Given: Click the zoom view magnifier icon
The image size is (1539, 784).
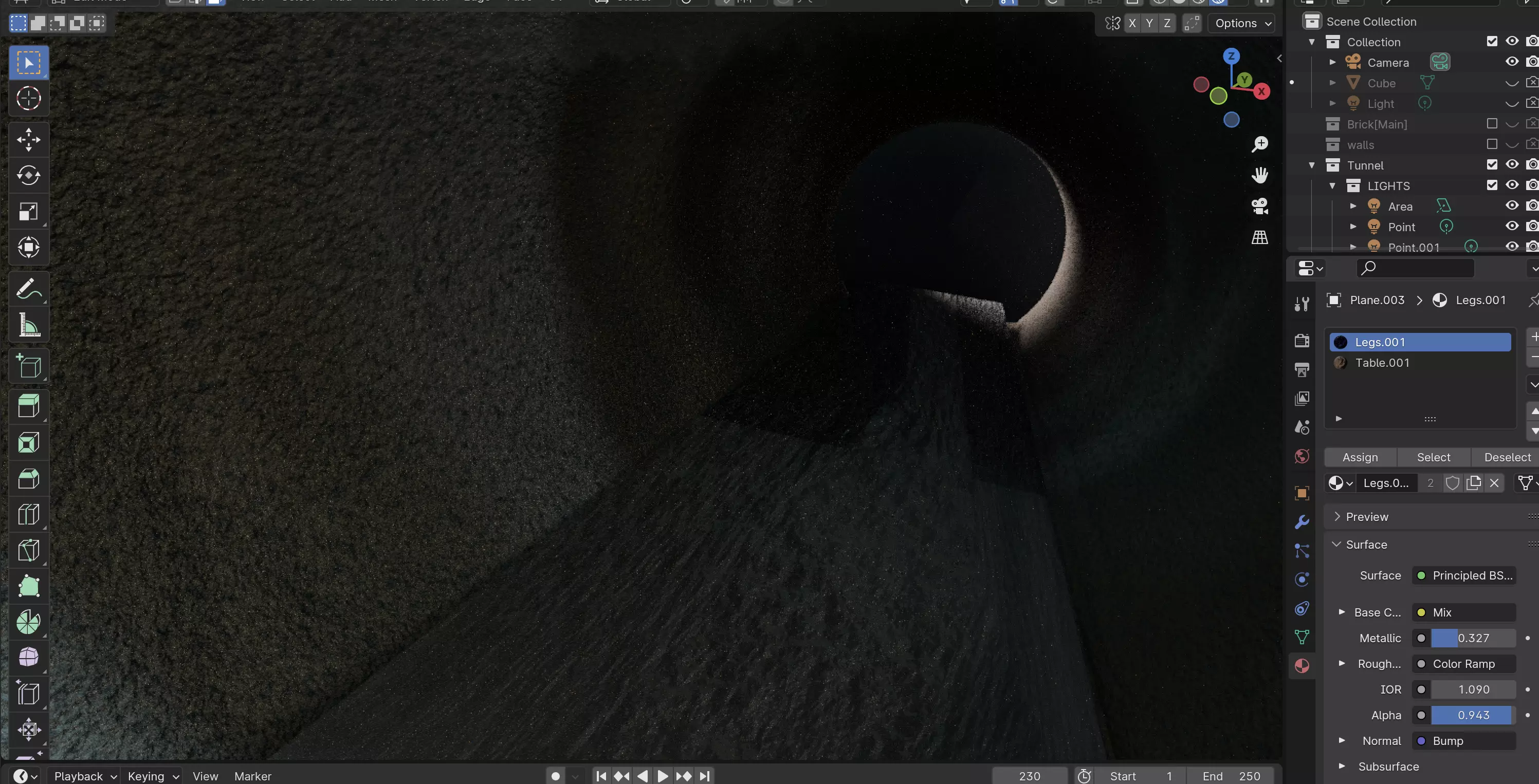Looking at the screenshot, I should [1260, 144].
